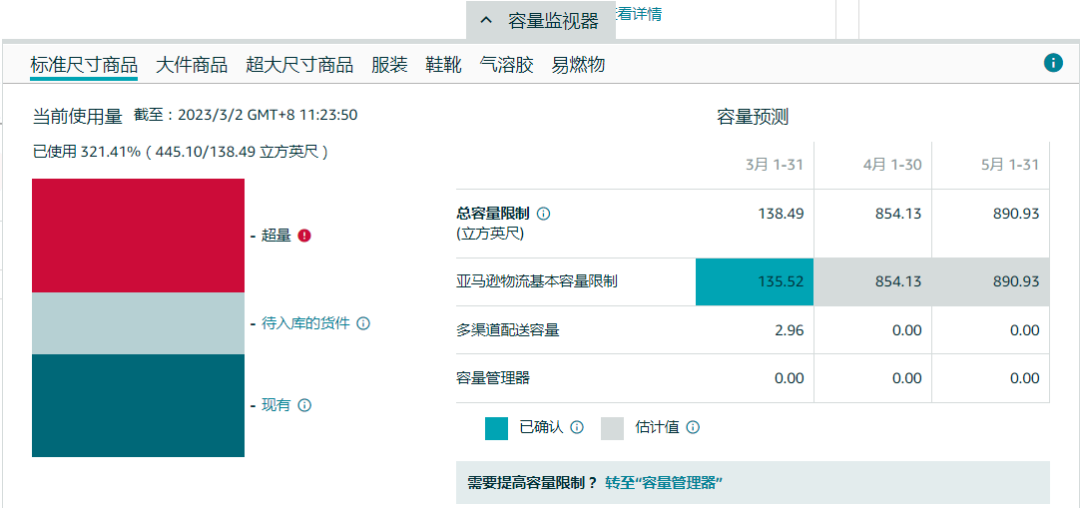Viewport: 1080px width, 508px height.
Task: Switch to the 服装 tab
Action: pos(389,65)
